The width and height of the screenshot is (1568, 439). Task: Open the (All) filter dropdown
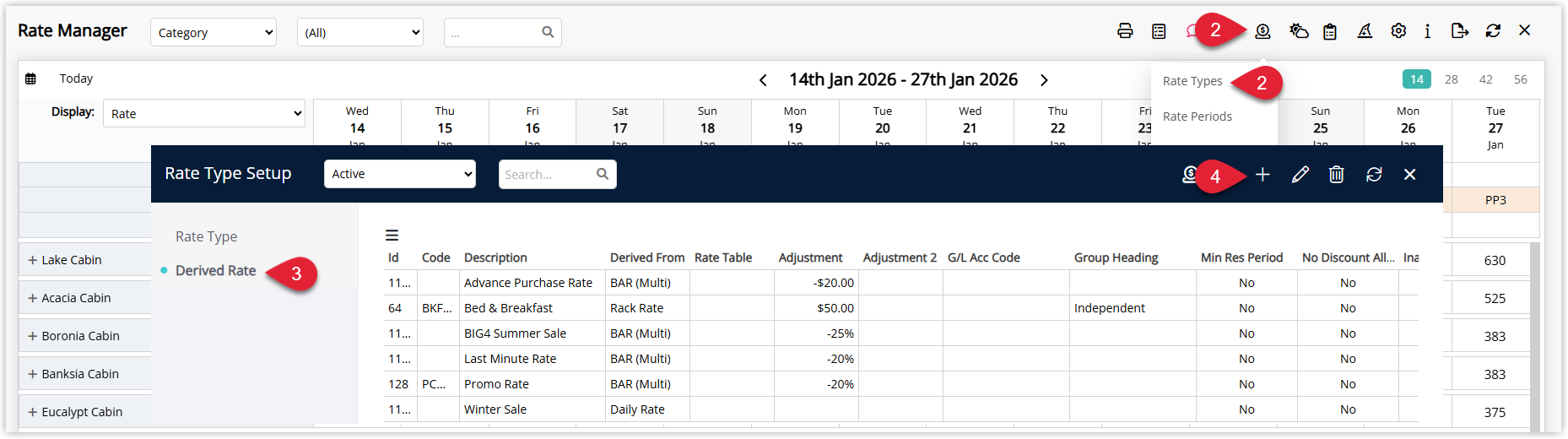(x=360, y=33)
